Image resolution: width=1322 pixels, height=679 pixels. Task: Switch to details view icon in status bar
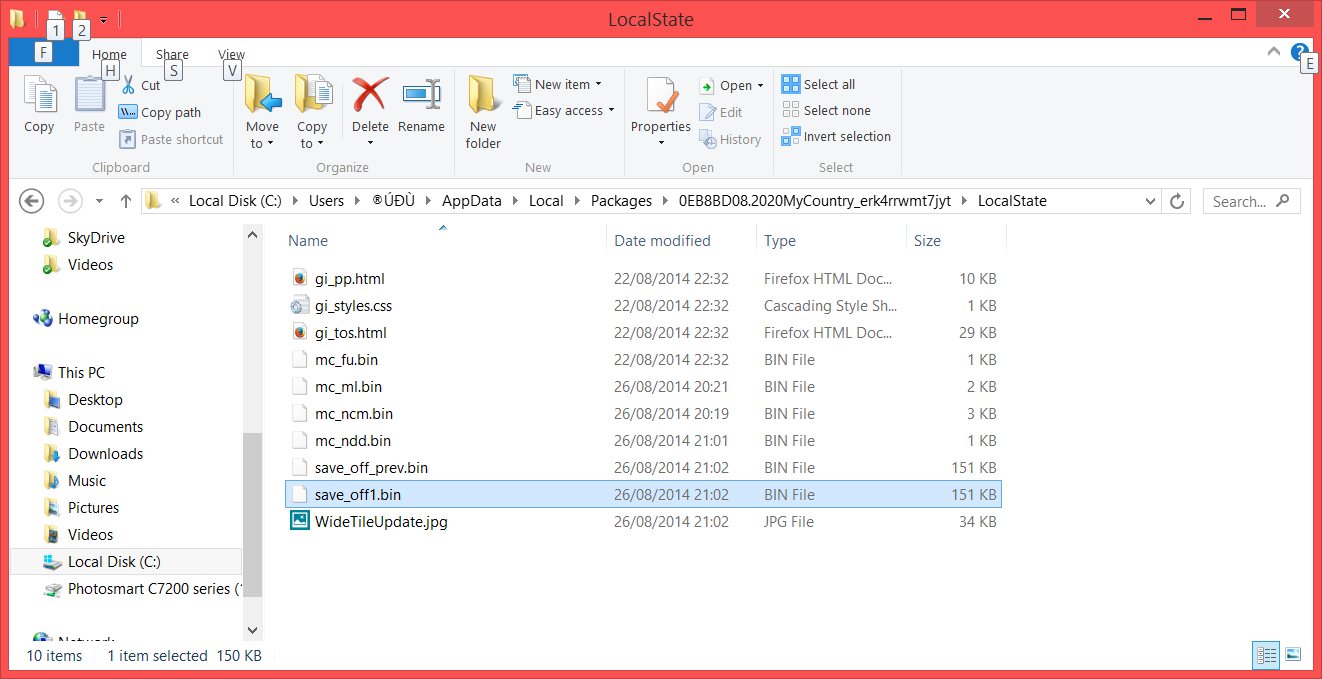(x=1266, y=655)
